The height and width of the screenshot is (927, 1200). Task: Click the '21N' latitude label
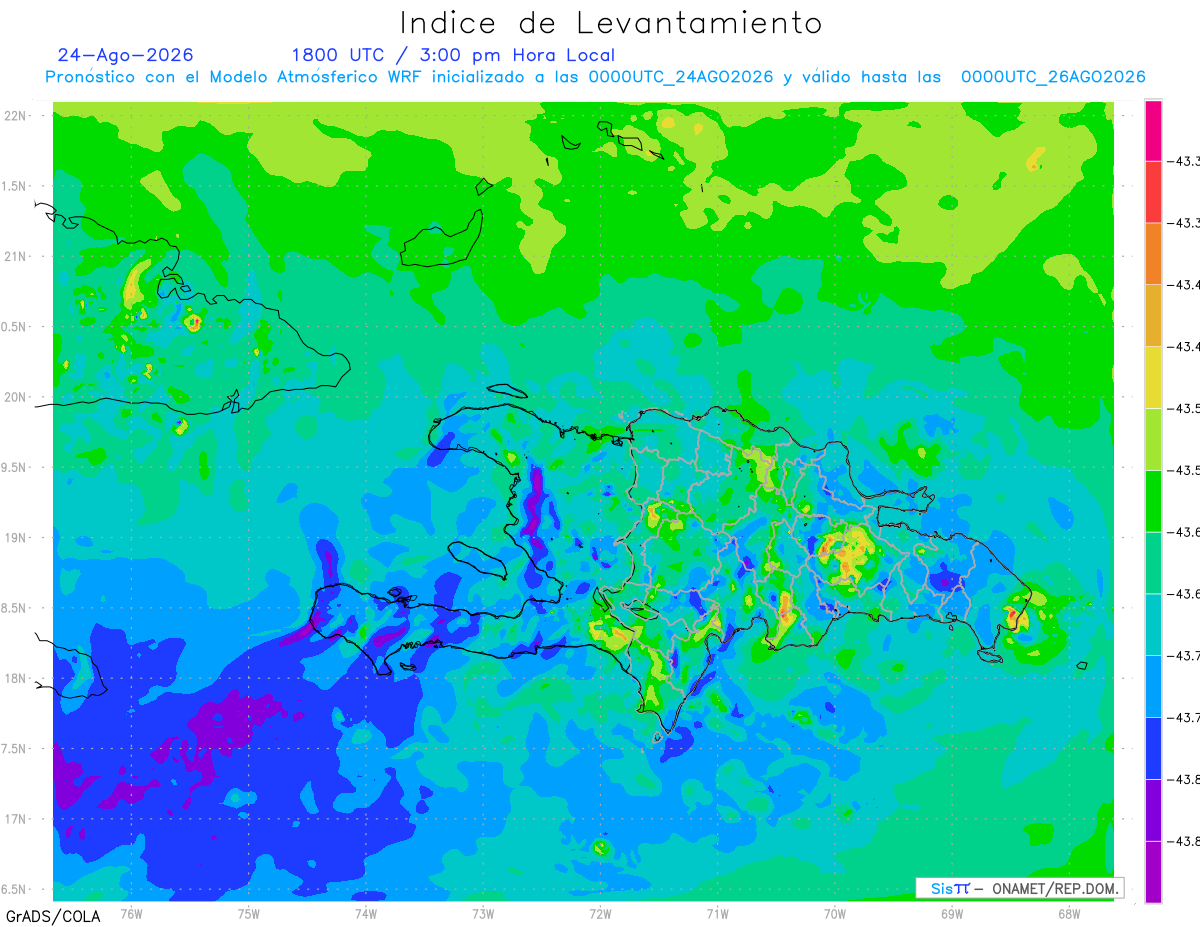pyautogui.click(x=17, y=256)
